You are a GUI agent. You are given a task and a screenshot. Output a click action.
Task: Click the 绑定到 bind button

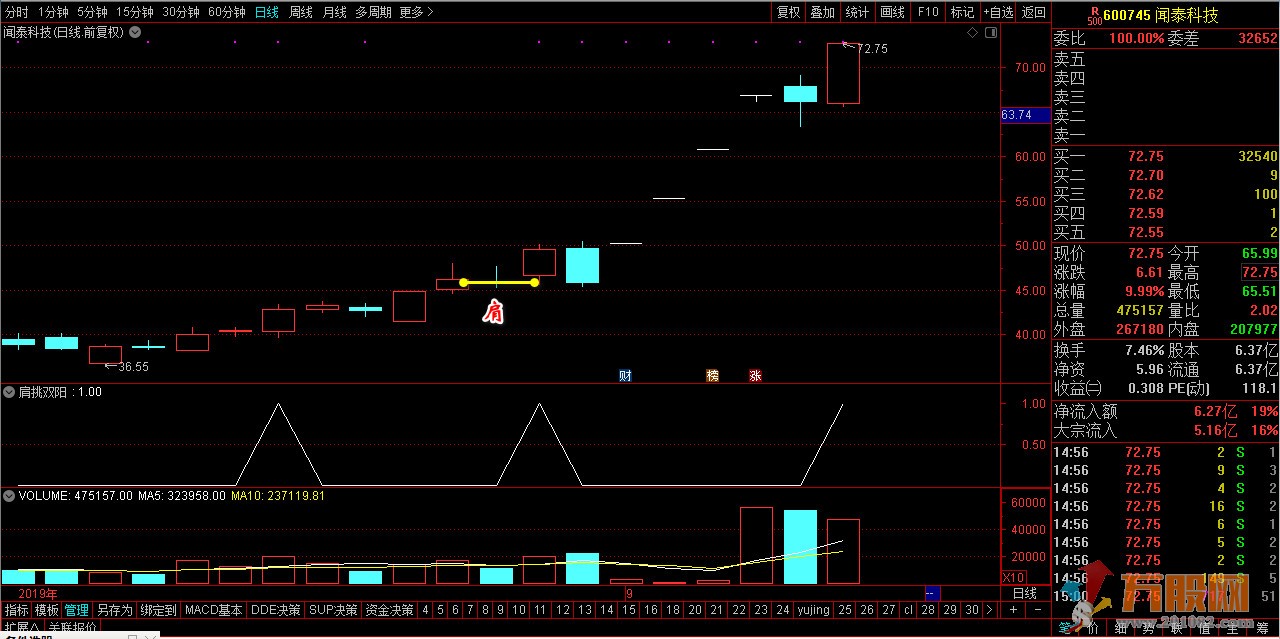158,609
